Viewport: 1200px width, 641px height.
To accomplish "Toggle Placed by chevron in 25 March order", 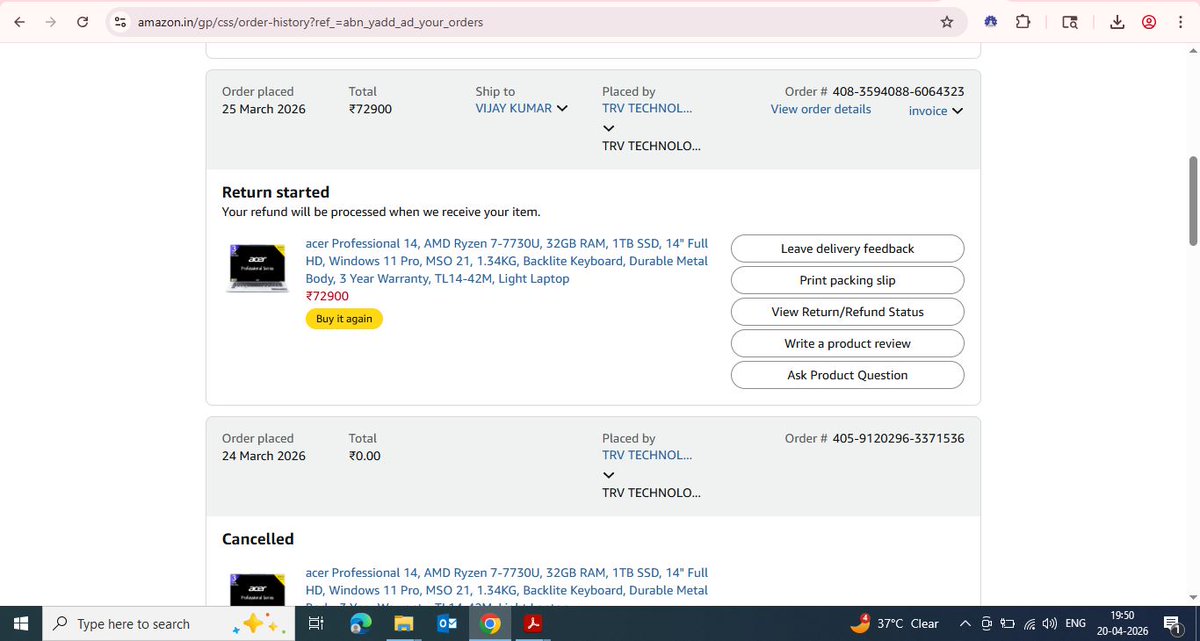I will tap(609, 128).
